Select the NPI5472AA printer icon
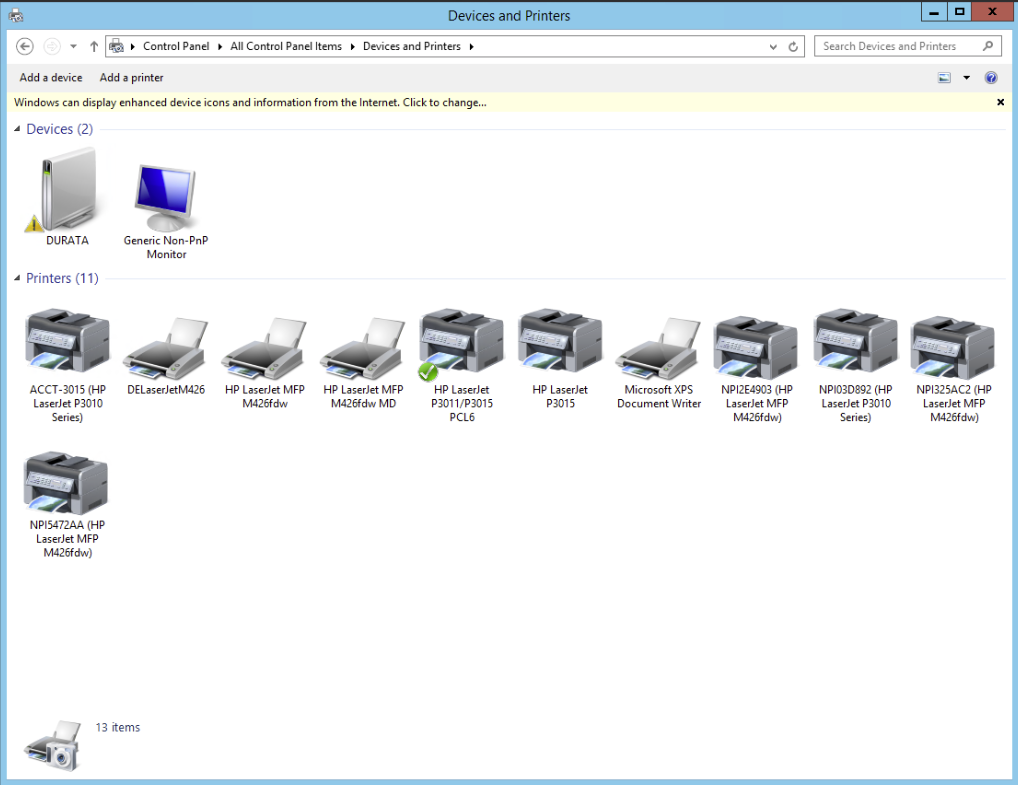 (67, 484)
